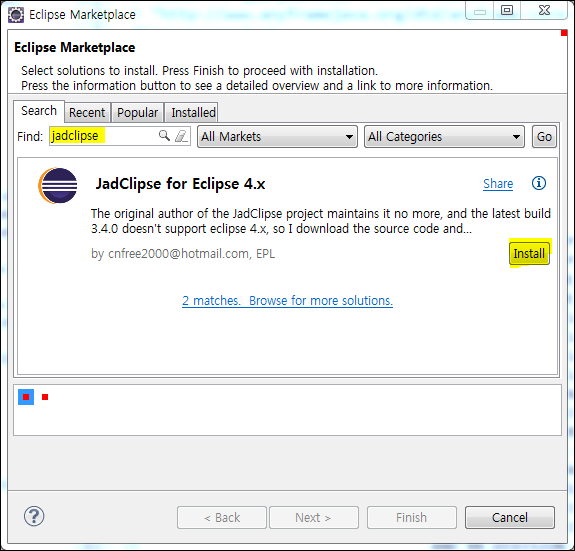Open JadClipse detailed info icon
575x551 pixels.
point(539,183)
